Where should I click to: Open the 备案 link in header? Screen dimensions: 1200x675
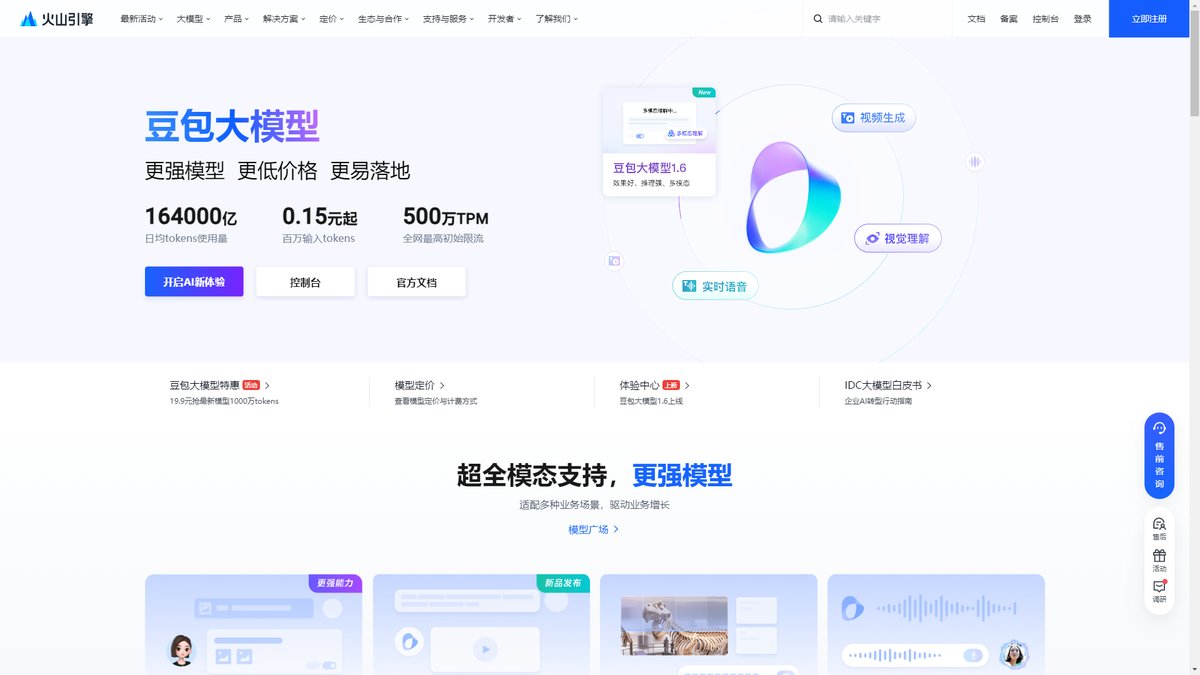pyautogui.click(x=1008, y=19)
